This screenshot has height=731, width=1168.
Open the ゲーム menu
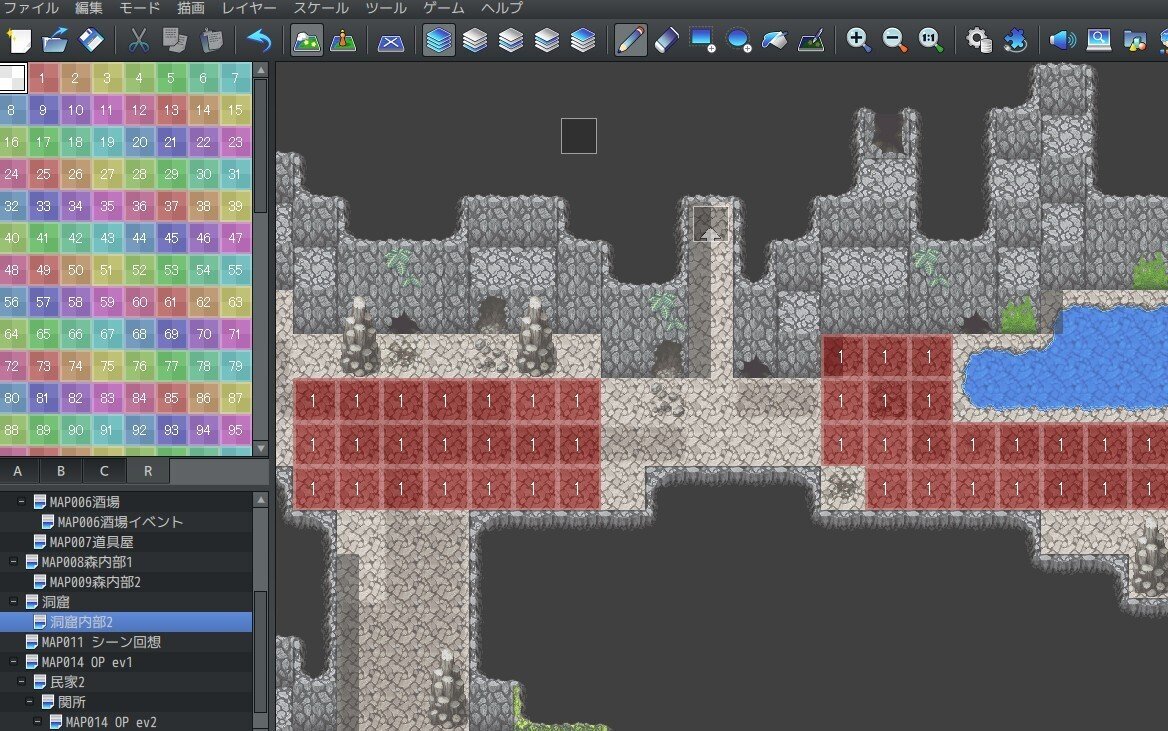444,8
